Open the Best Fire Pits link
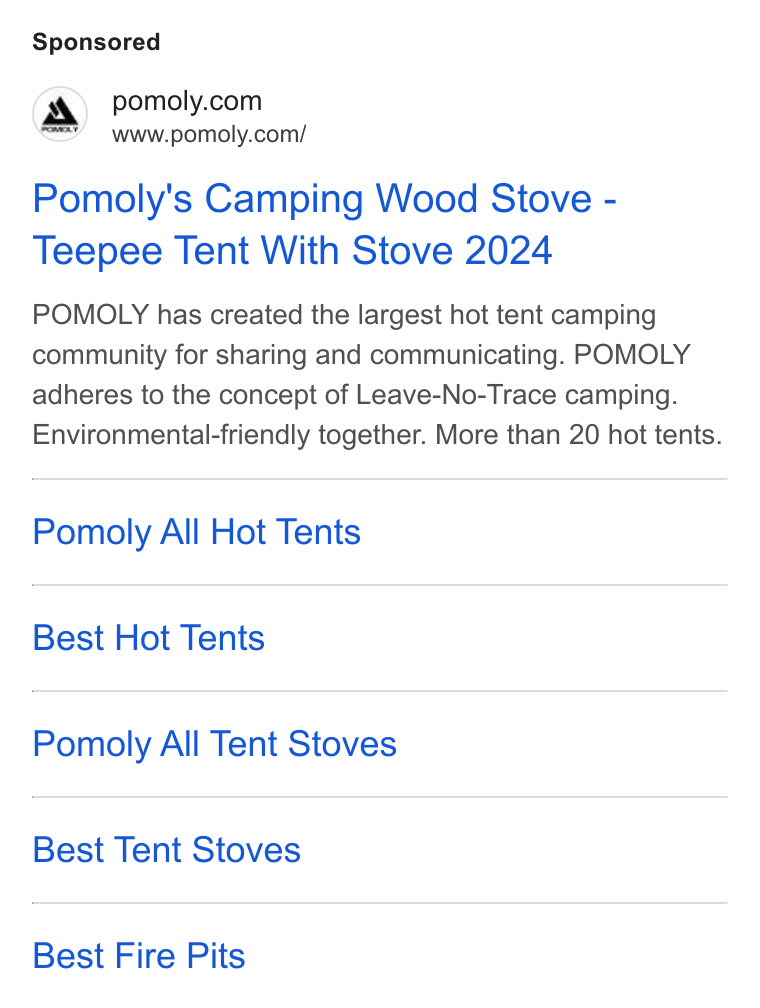This screenshot has width=760, height=1008. tap(139, 956)
